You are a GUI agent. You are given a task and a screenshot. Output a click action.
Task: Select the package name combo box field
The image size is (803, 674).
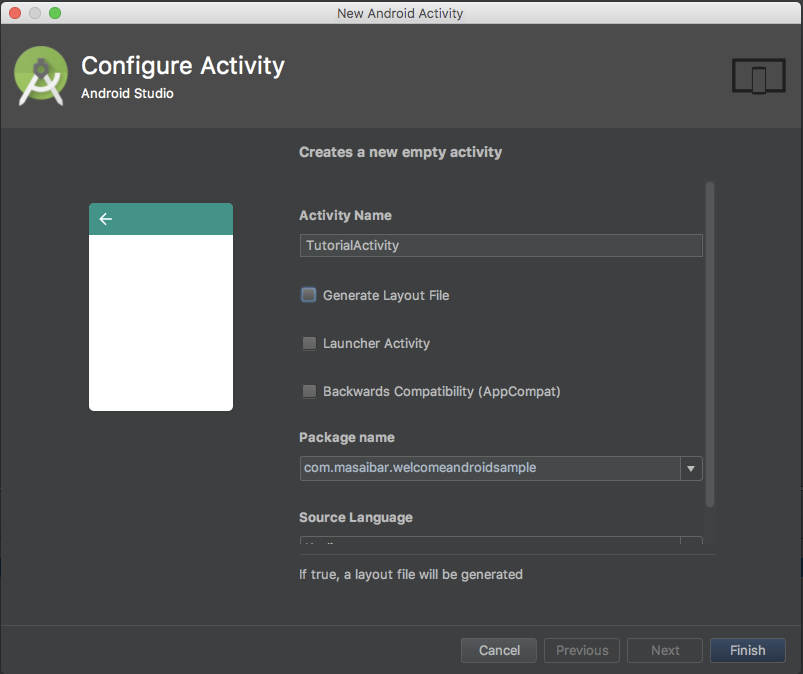pos(501,468)
